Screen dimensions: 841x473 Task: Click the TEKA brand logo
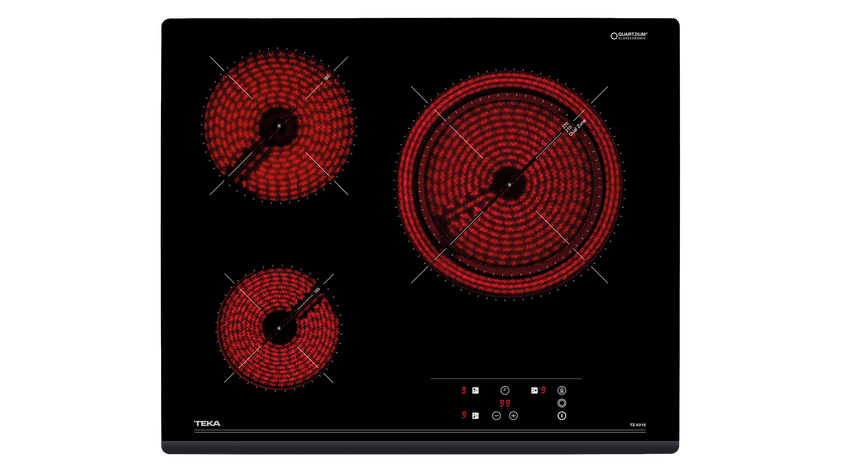pyautogui.click(x=207, y=424)
